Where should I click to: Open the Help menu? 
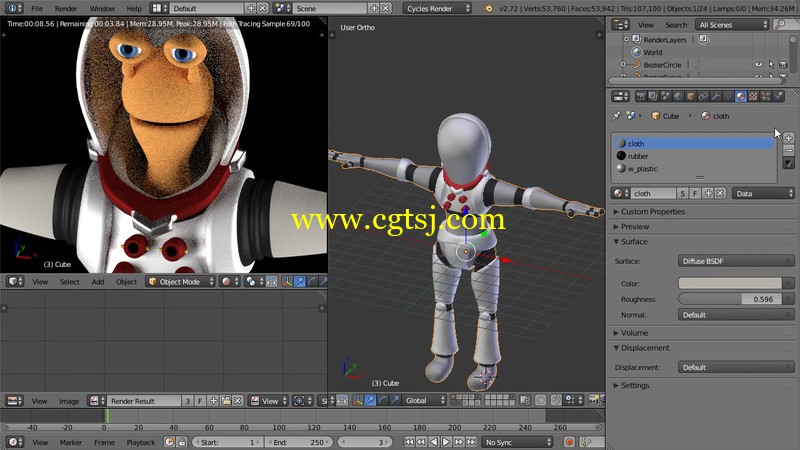click(134, 9)
